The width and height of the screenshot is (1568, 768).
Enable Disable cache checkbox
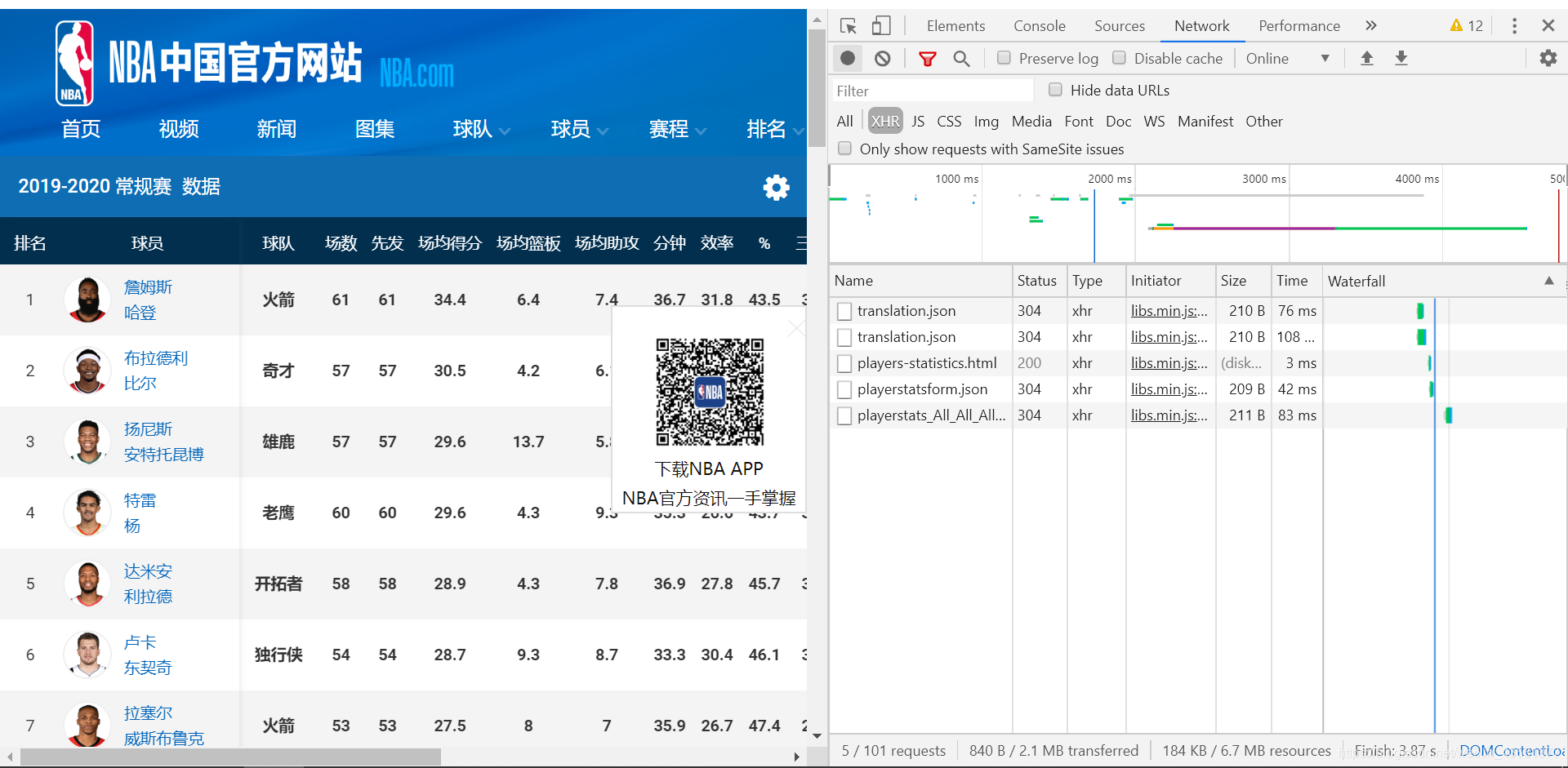[x=1119, y=58]
